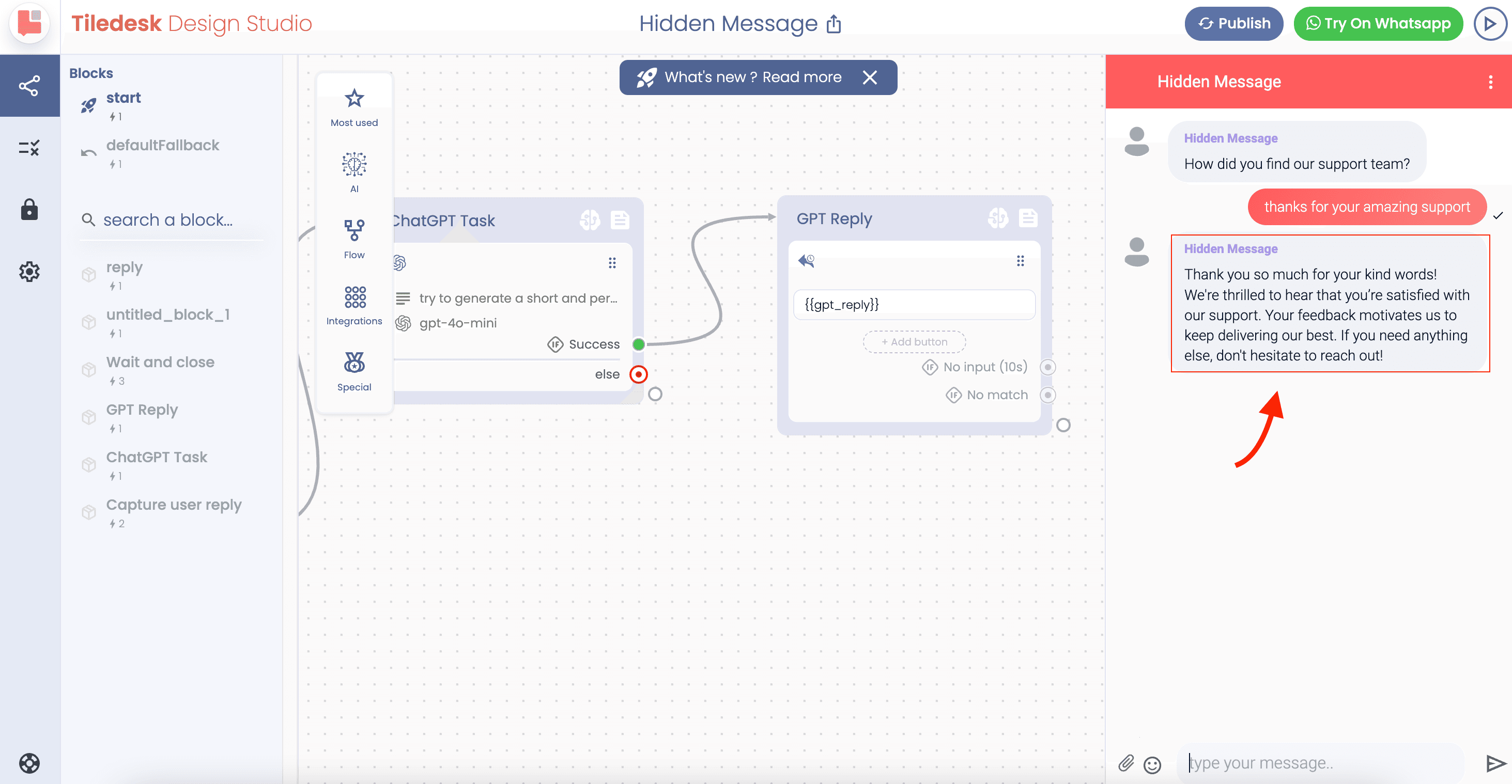Click the Hidden Message chatbot title
This screenshot has width=1512, height=784.
tap(728, 23)
